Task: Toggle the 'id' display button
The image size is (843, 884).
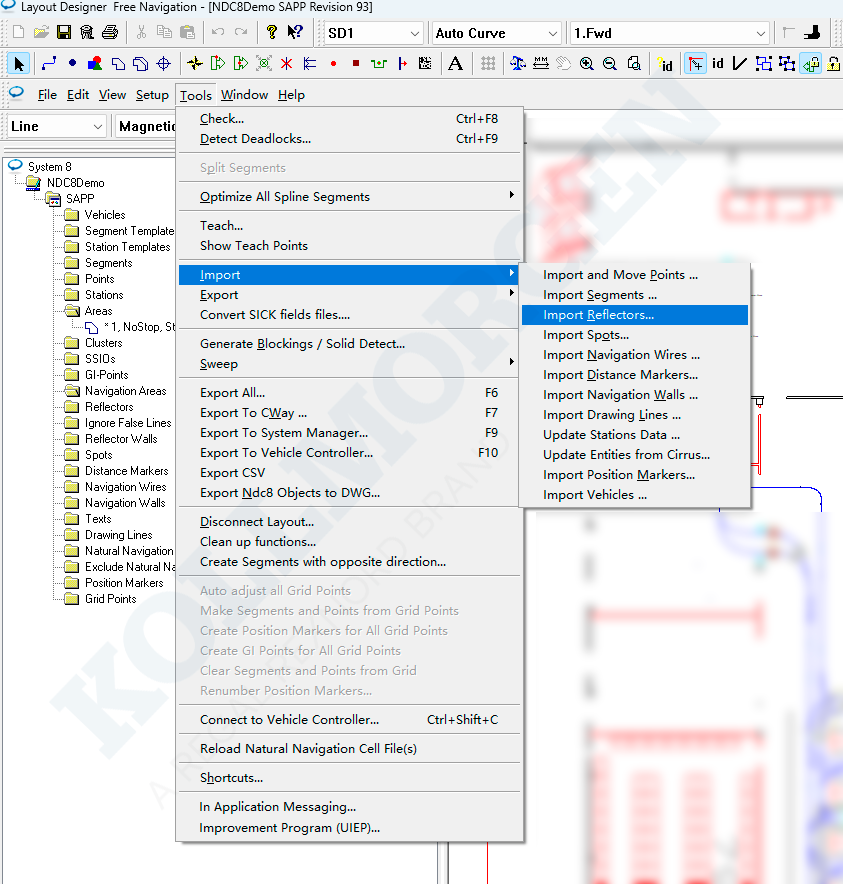Action: 717,64
